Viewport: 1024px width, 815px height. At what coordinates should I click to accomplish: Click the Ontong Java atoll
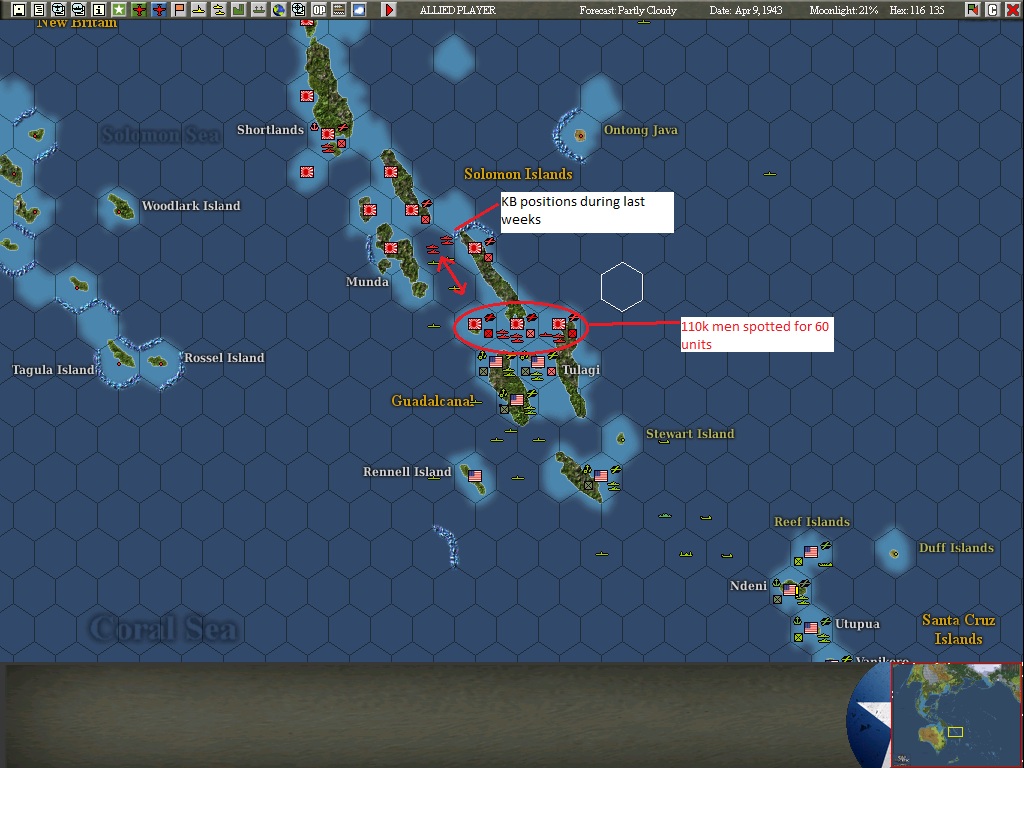pyautogui.click(x=580, y=136)
